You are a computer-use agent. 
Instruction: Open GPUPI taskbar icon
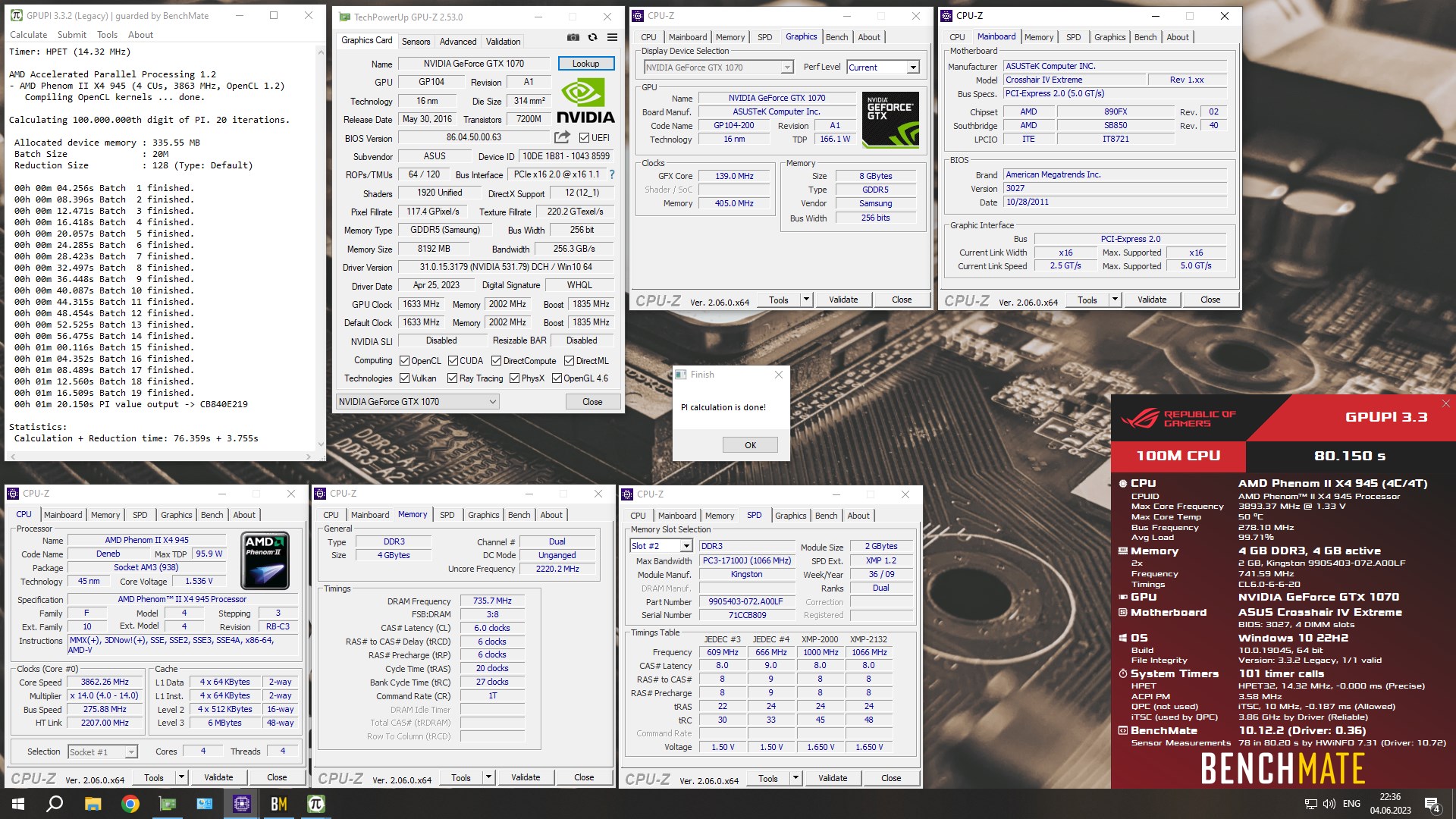point(316,804)
